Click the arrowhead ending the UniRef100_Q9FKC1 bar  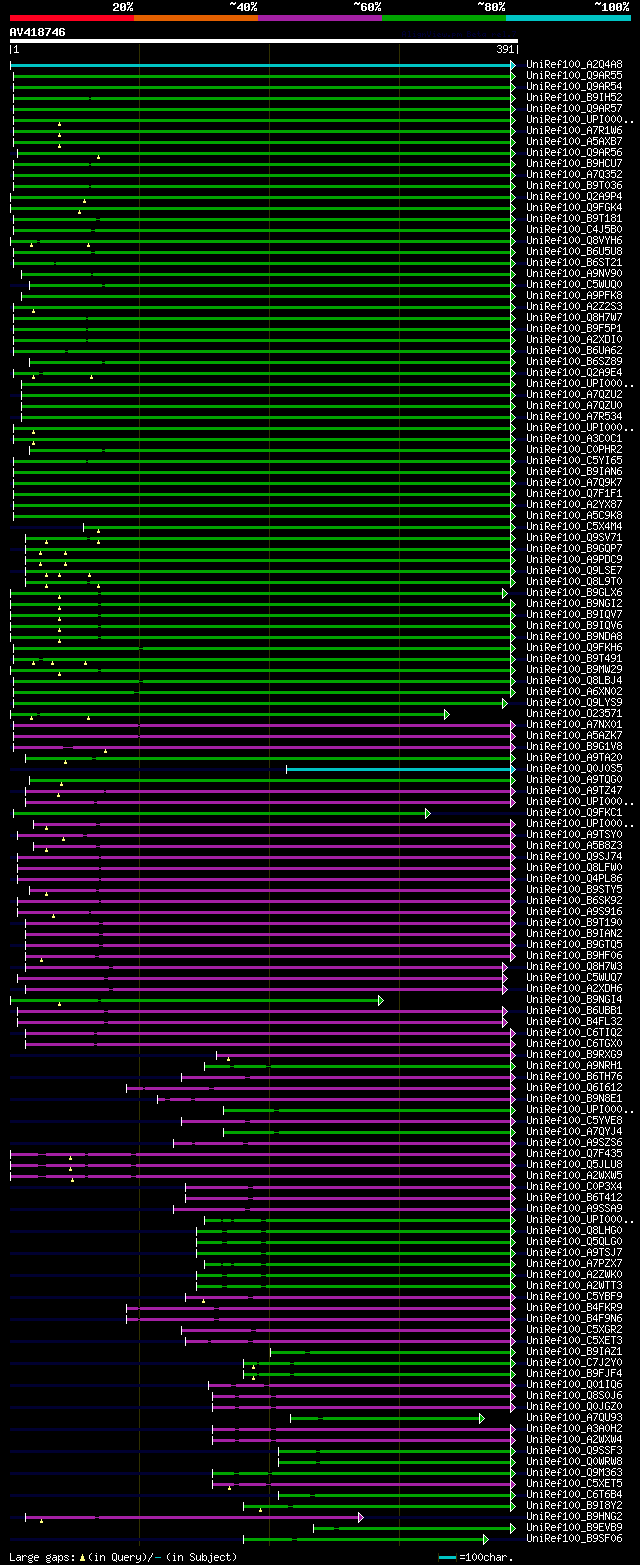428,813
